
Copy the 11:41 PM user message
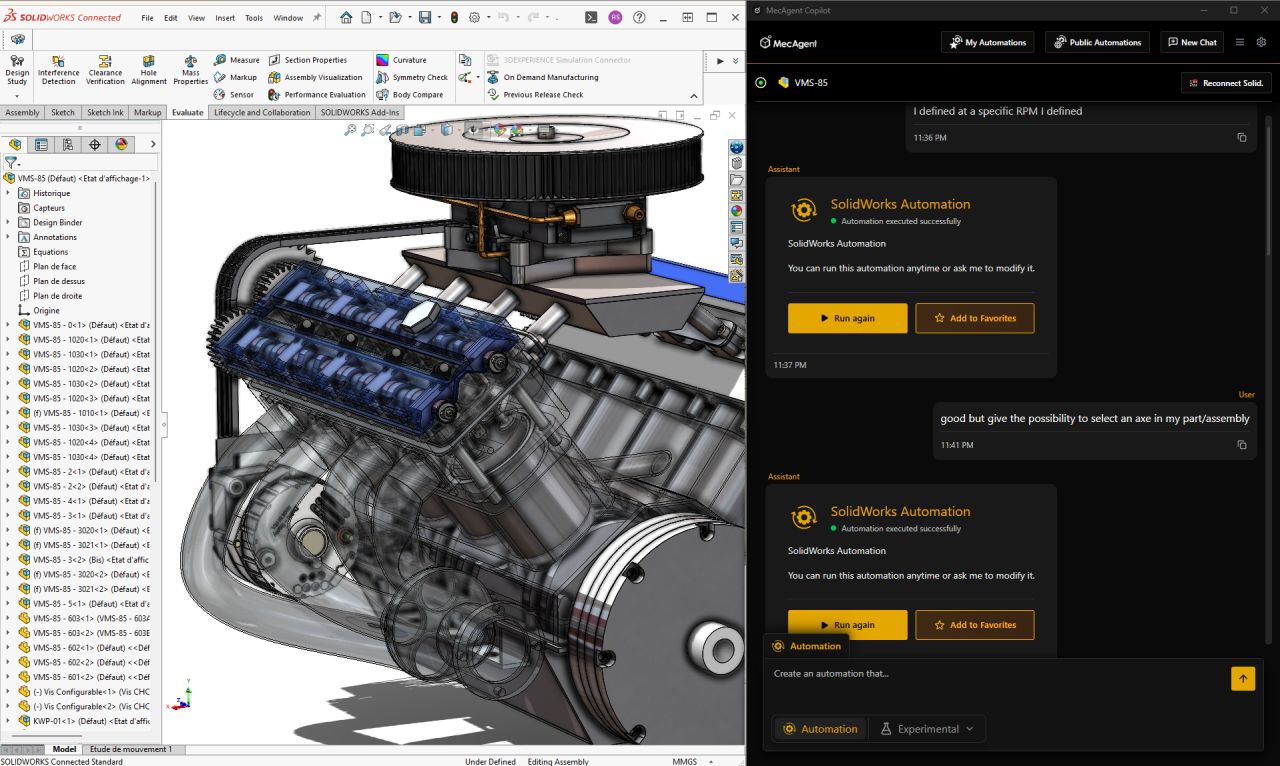(1242, 444)
